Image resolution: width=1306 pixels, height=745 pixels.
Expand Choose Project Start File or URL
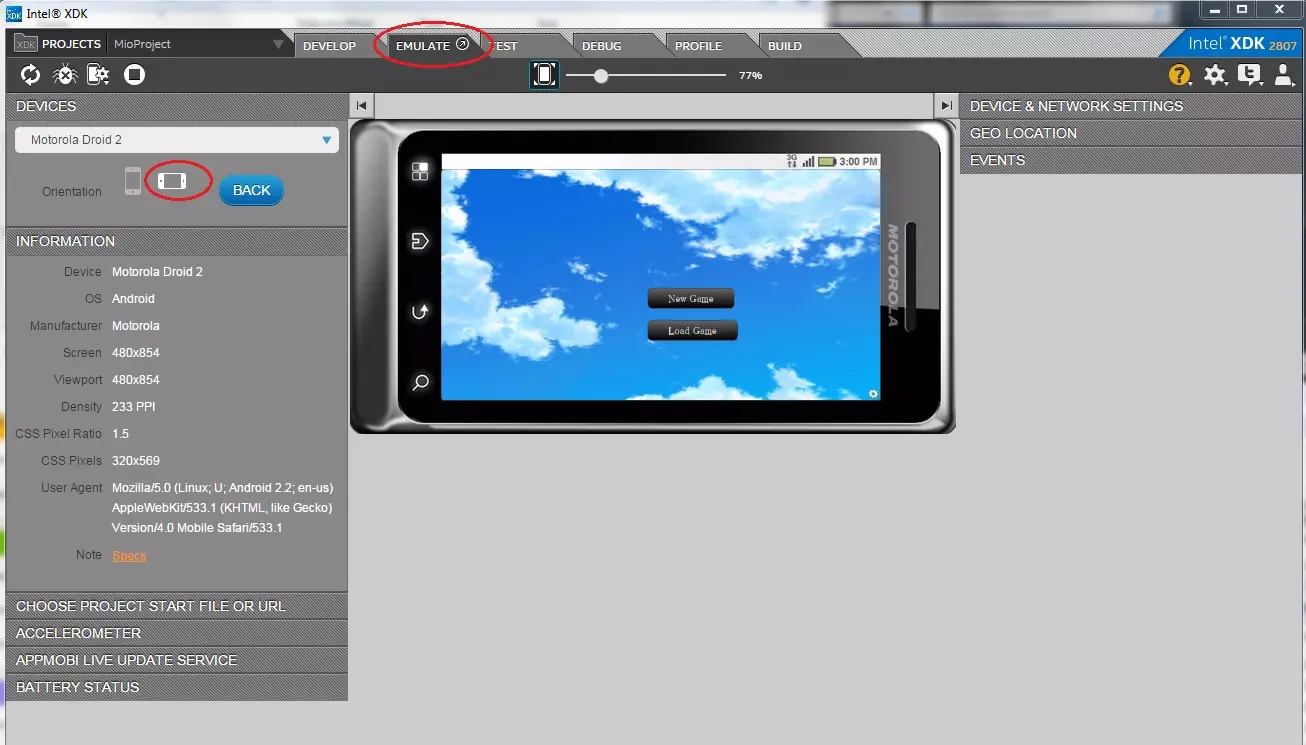tap(177, 606)
